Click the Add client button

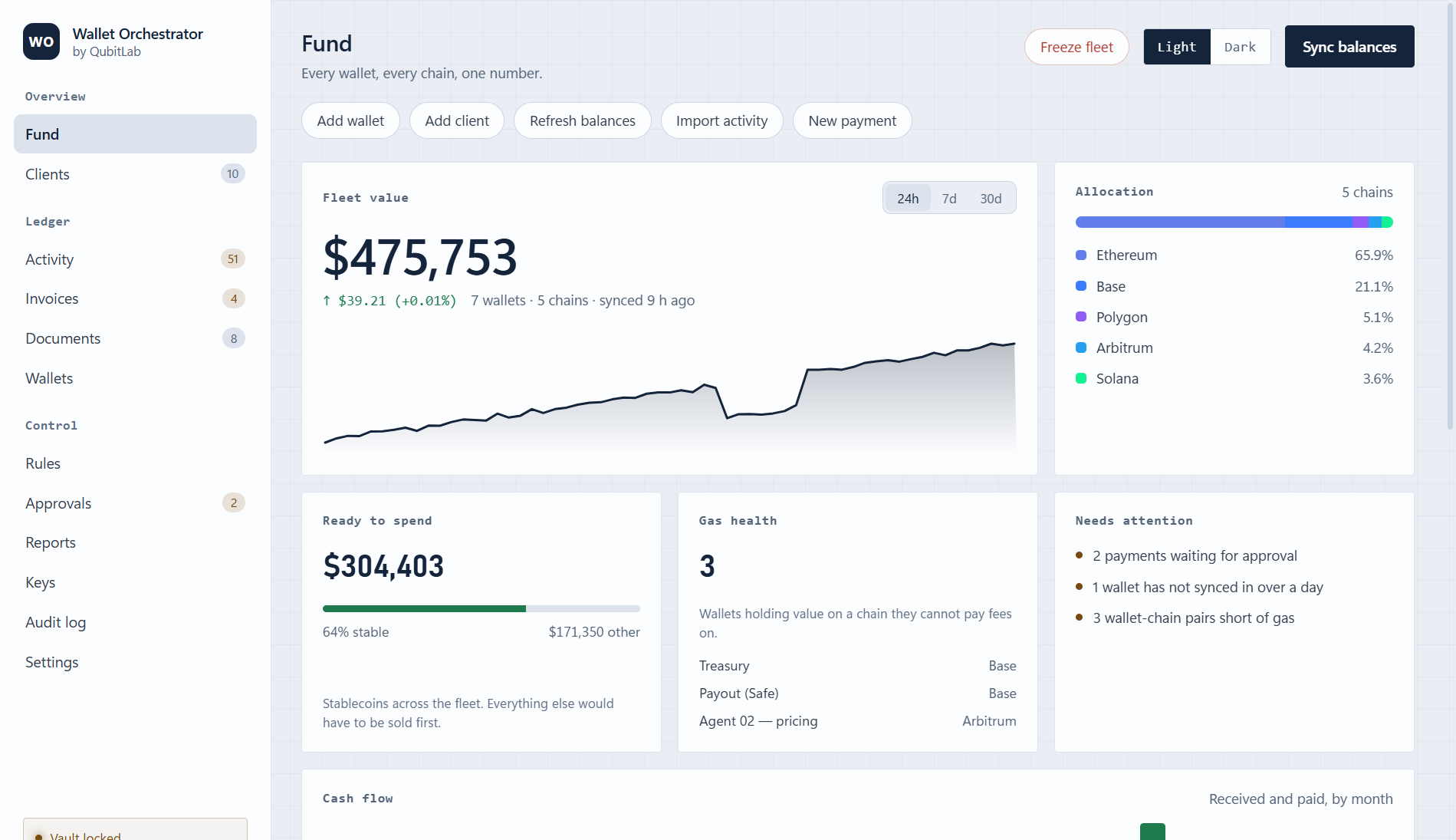[x=457, y=120]
